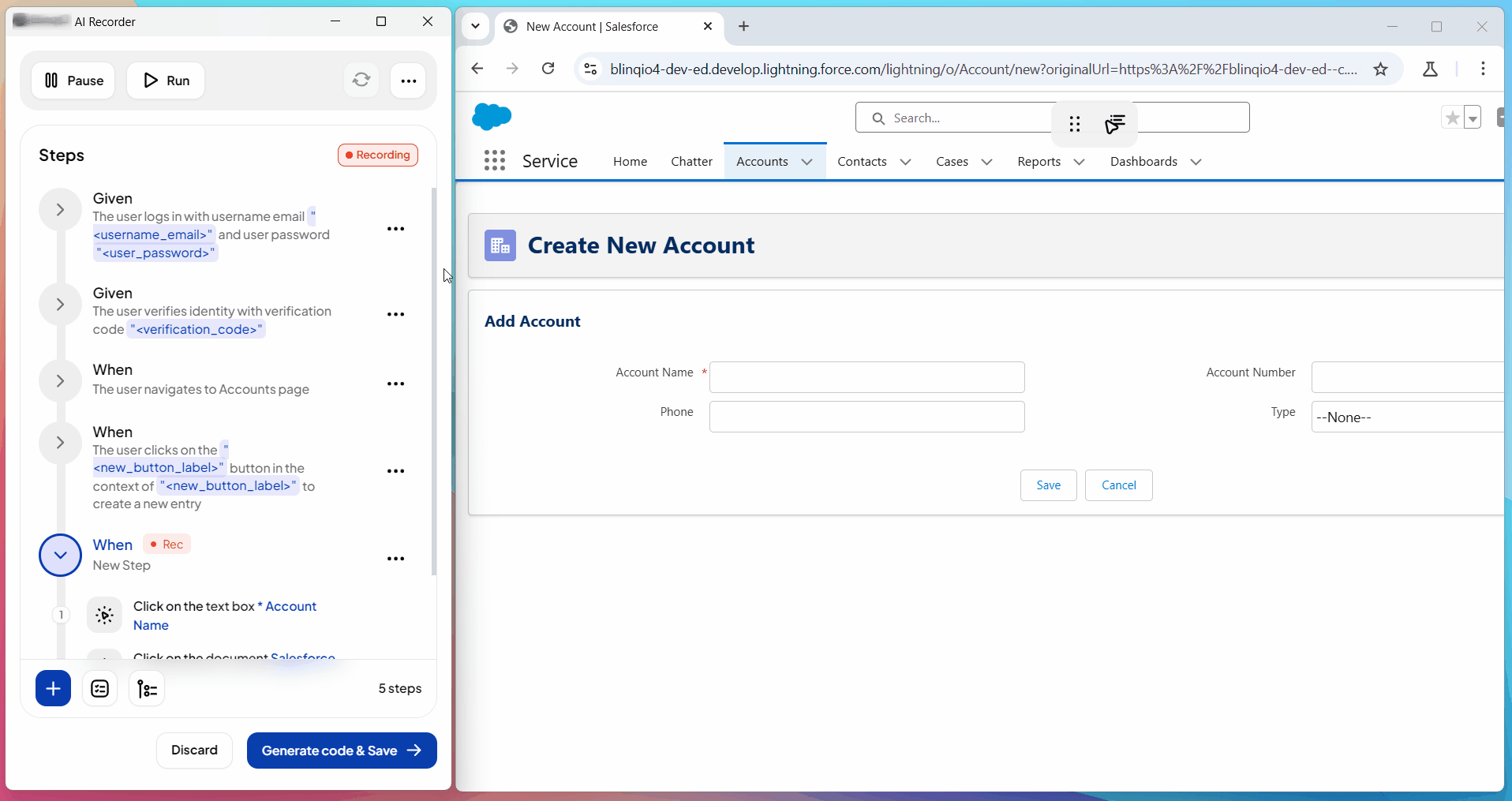Click the browser address bar URL

[983, 69]
